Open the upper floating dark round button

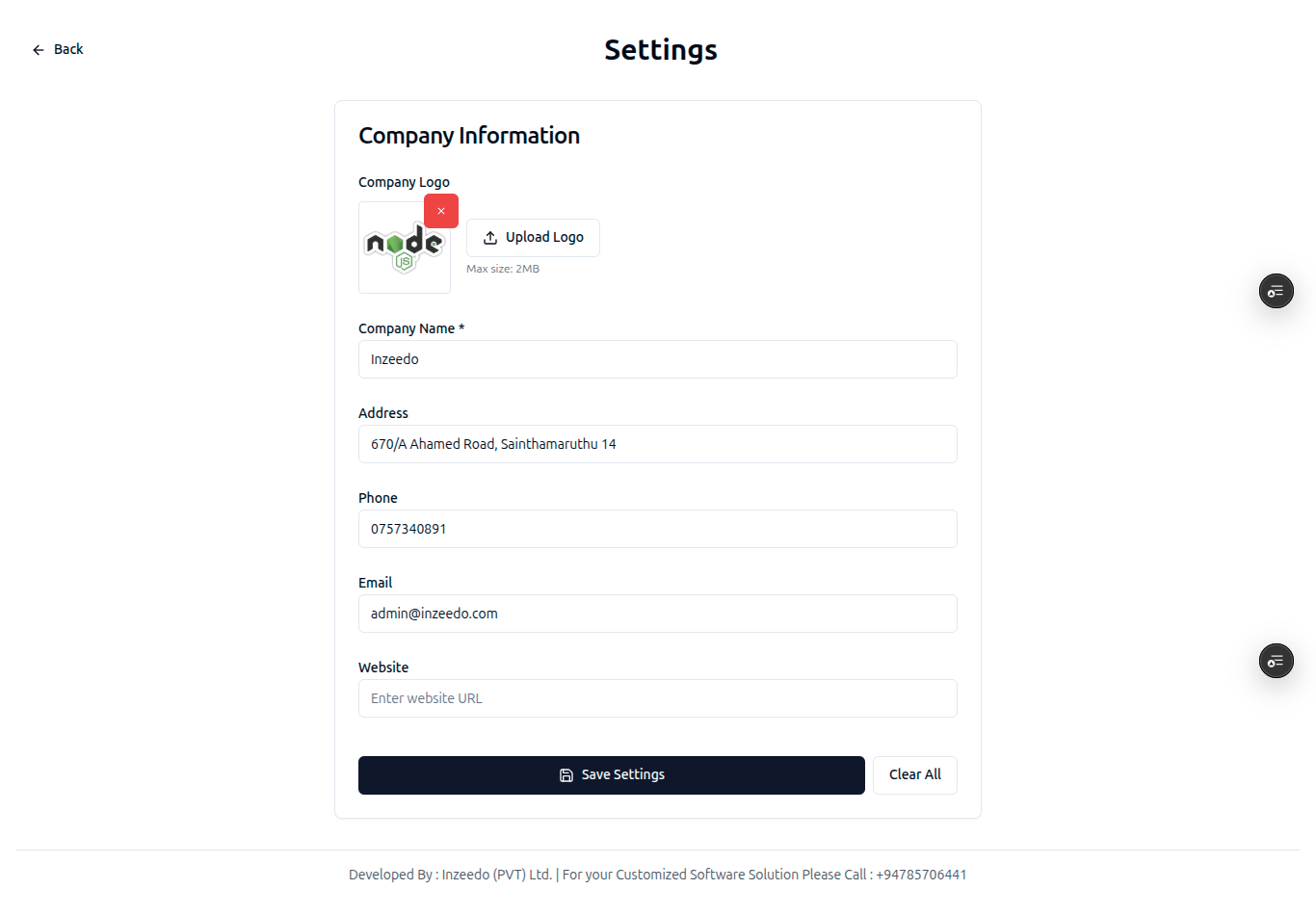coord(1276,291)
